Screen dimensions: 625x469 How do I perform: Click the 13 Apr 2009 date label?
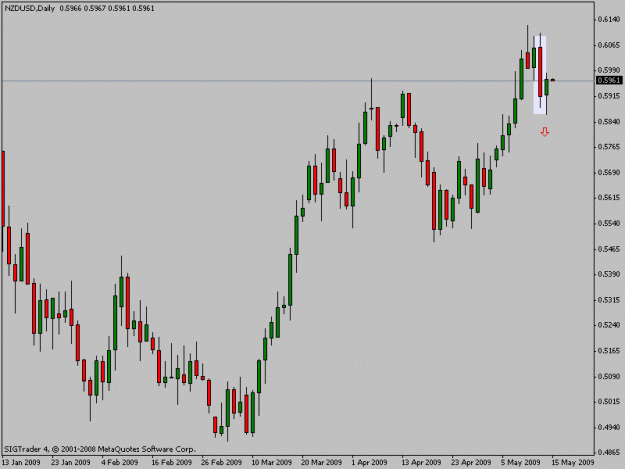(x=421, y=463)
